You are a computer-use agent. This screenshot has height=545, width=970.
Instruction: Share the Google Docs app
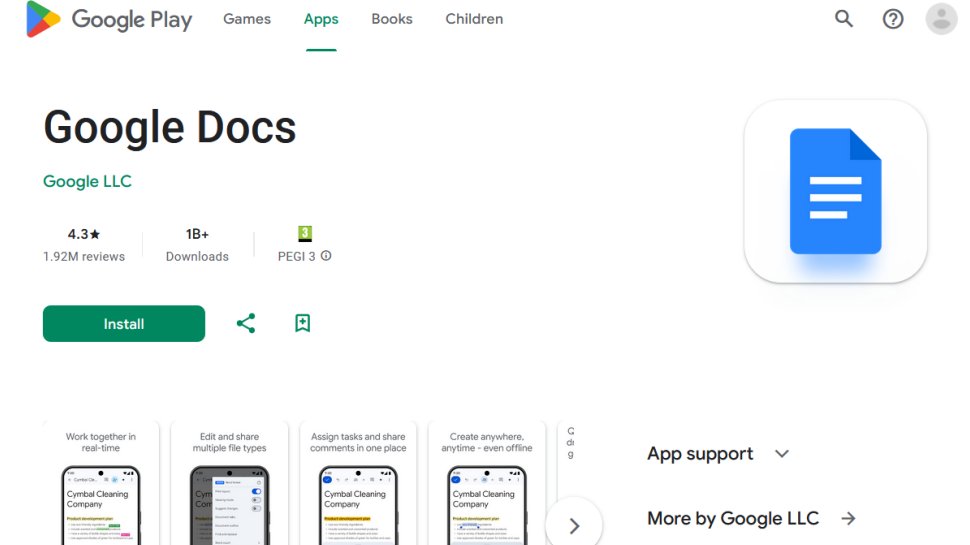tap(246, 323)
